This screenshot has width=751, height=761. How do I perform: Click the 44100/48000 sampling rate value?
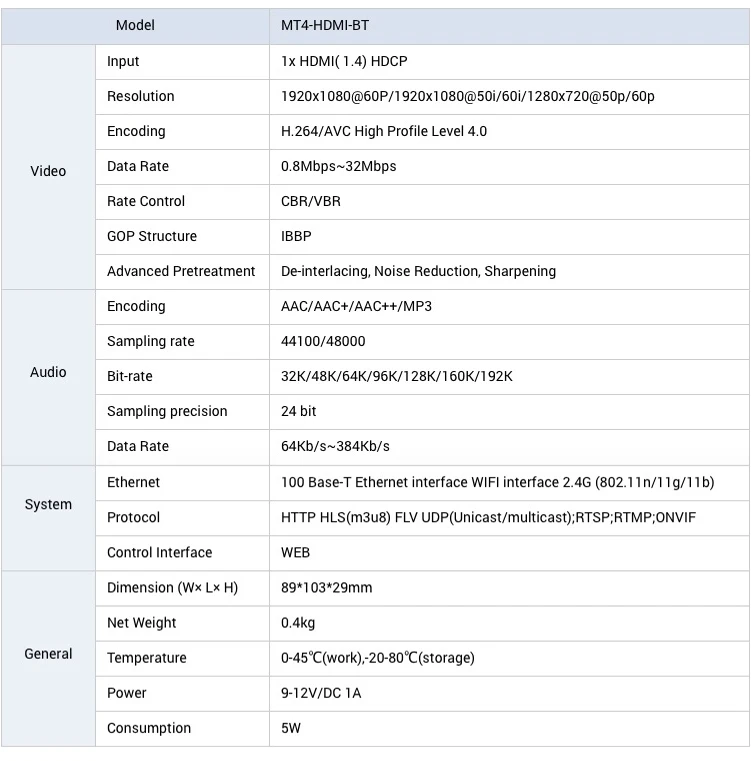(323, 341)
